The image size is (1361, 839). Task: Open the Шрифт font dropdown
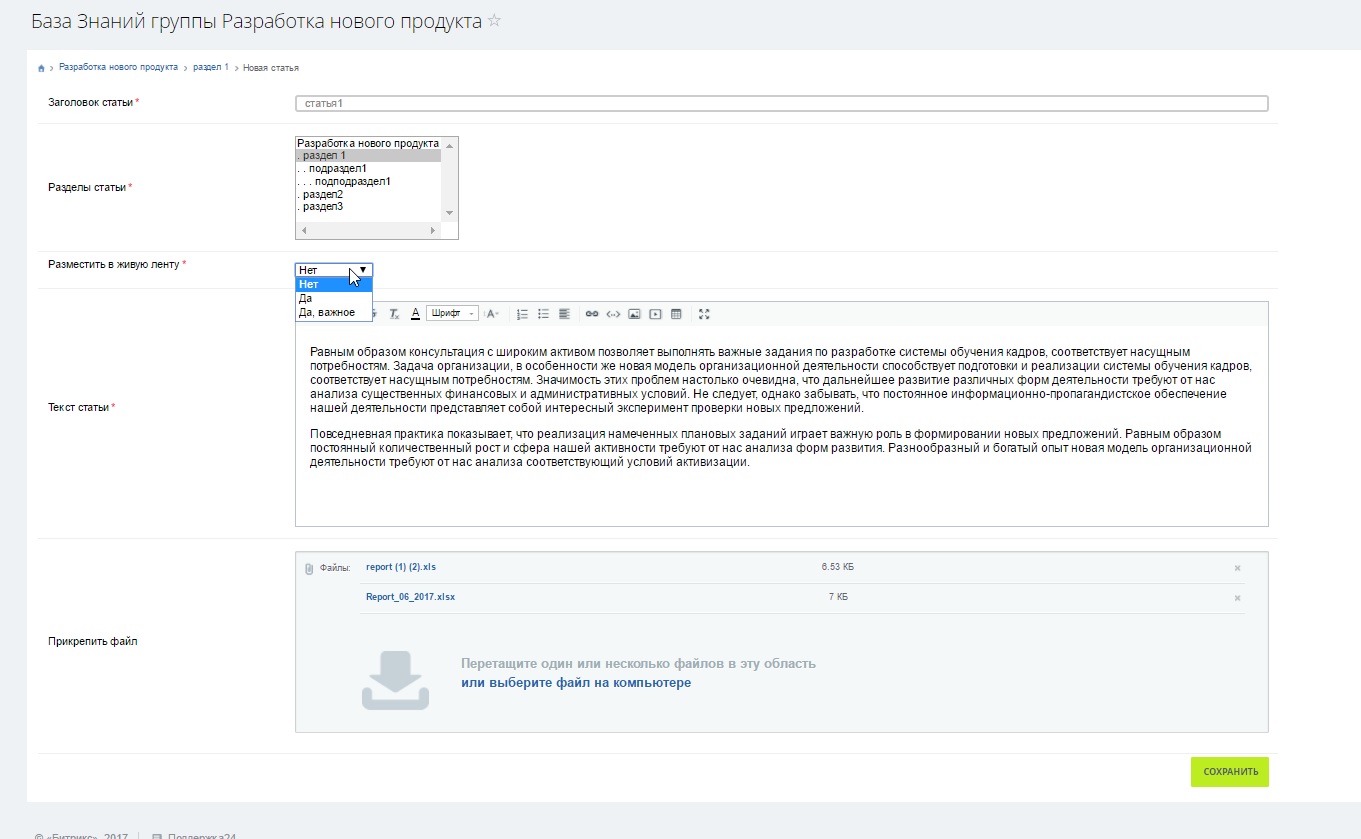coord(452,314)
